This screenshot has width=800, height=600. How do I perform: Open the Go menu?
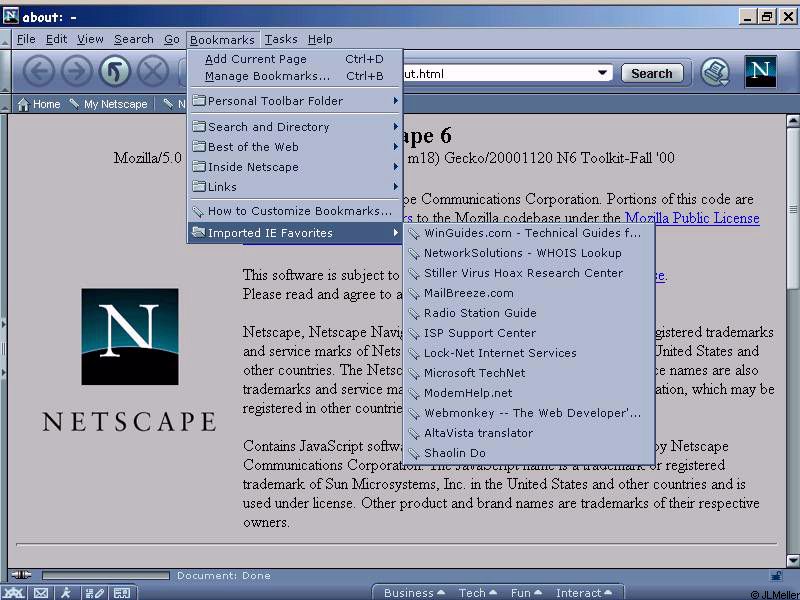click(x=171, y=39)
